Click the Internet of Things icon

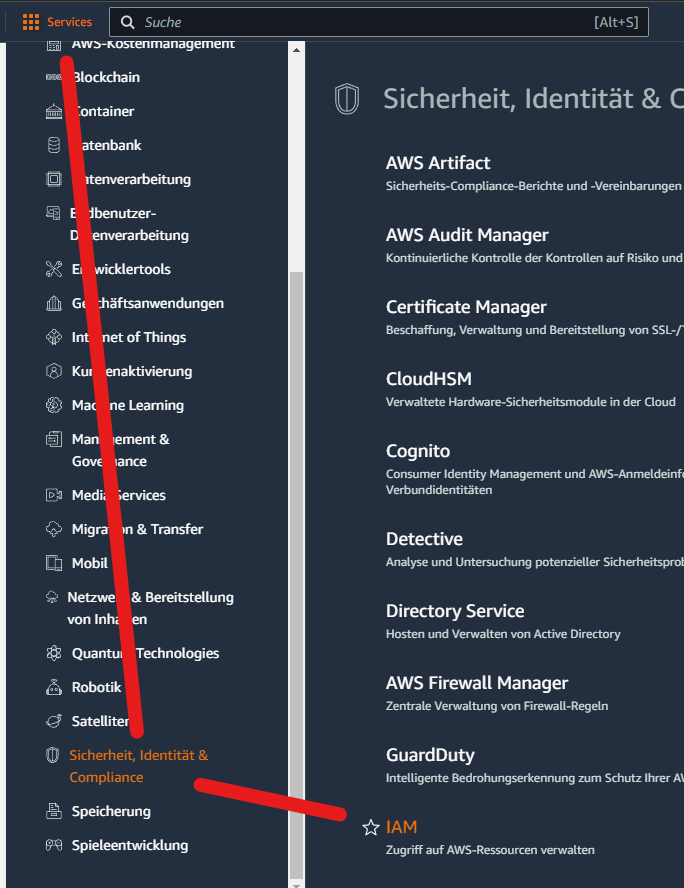54,337
